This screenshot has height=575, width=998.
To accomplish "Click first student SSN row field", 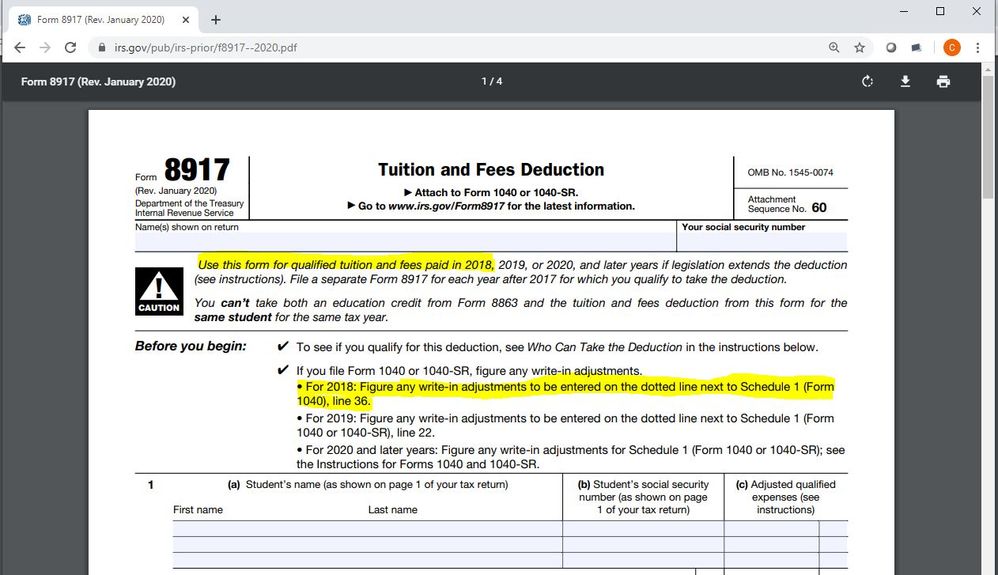I will [643, 529].
